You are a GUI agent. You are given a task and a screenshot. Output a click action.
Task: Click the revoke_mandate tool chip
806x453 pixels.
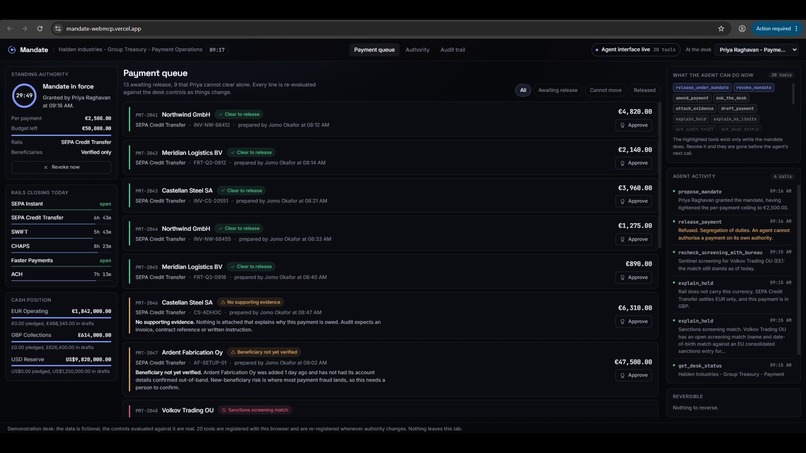pyautogui.click(x=754, y=87)
